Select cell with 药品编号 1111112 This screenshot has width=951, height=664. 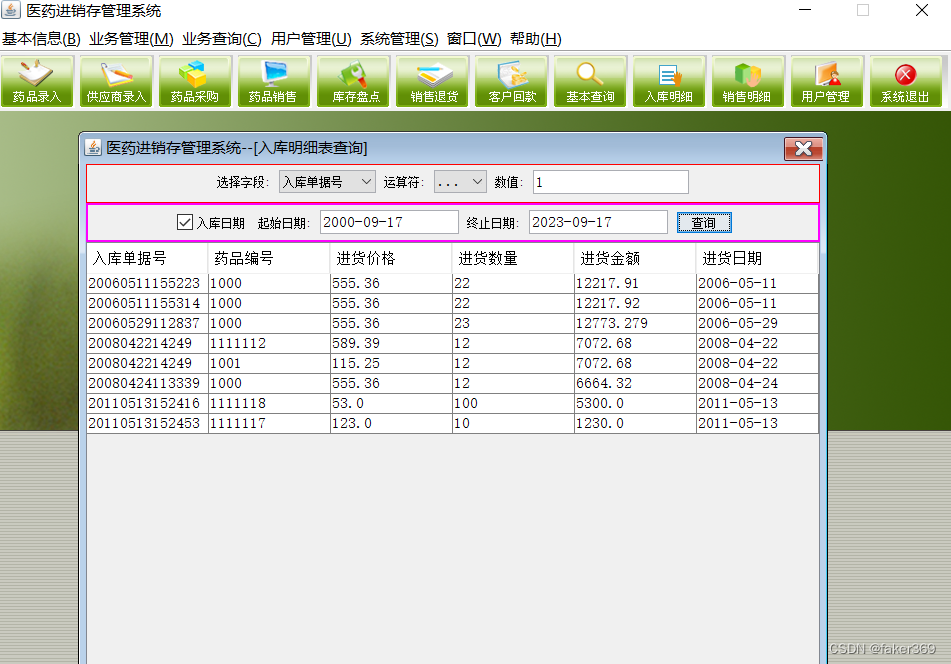(269, 343)
